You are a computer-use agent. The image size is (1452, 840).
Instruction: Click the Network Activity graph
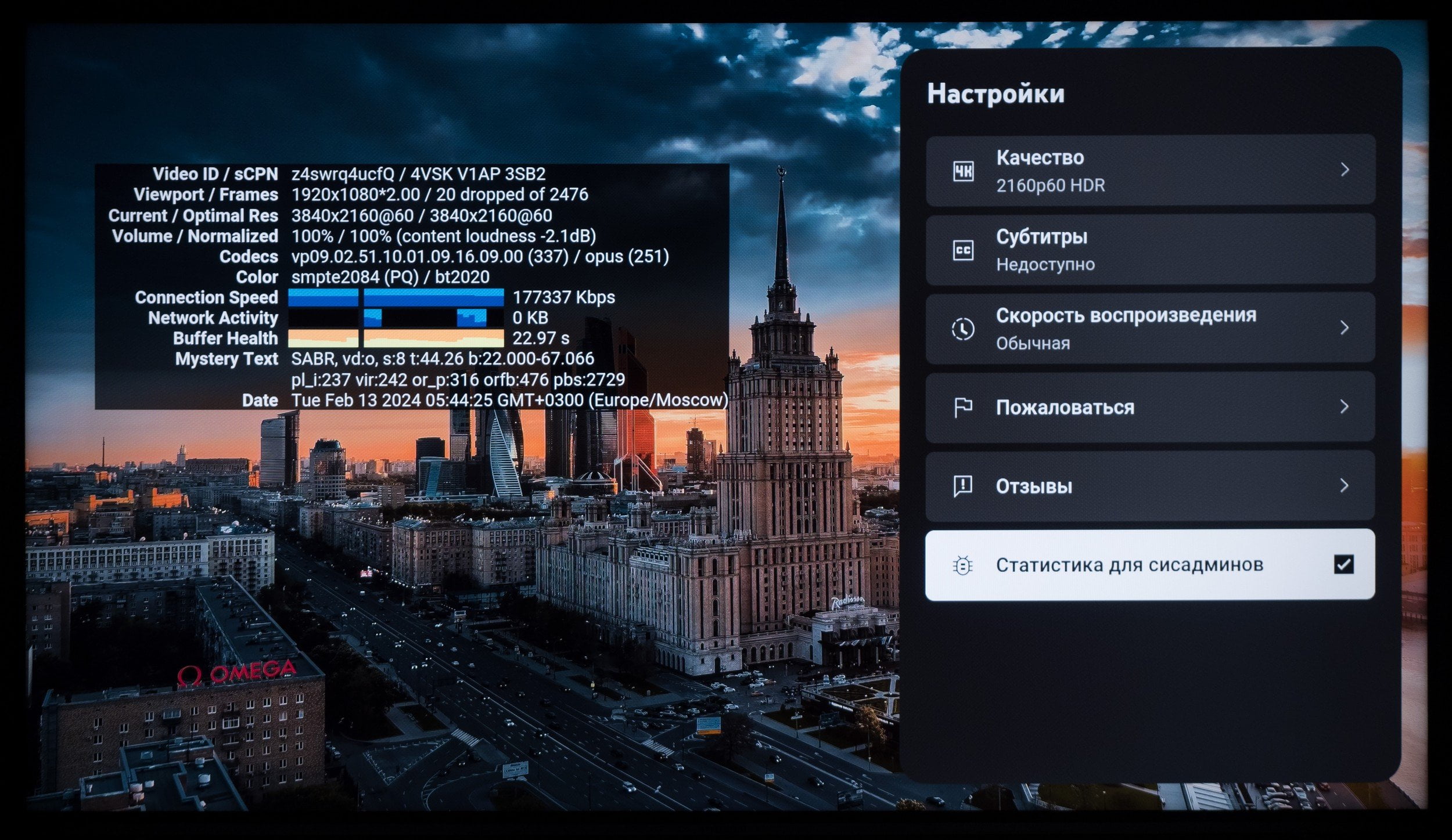(396, 318)
